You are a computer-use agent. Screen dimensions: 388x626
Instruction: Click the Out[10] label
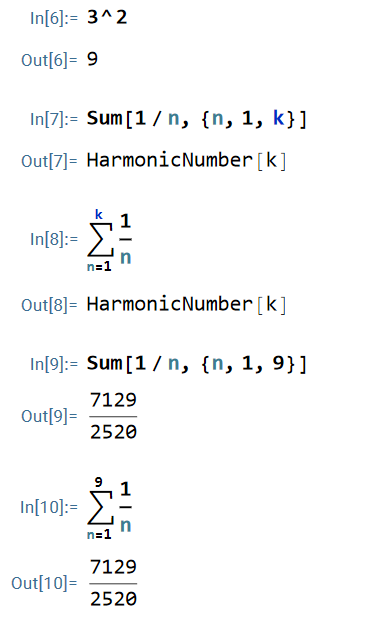tap(44, 584)
